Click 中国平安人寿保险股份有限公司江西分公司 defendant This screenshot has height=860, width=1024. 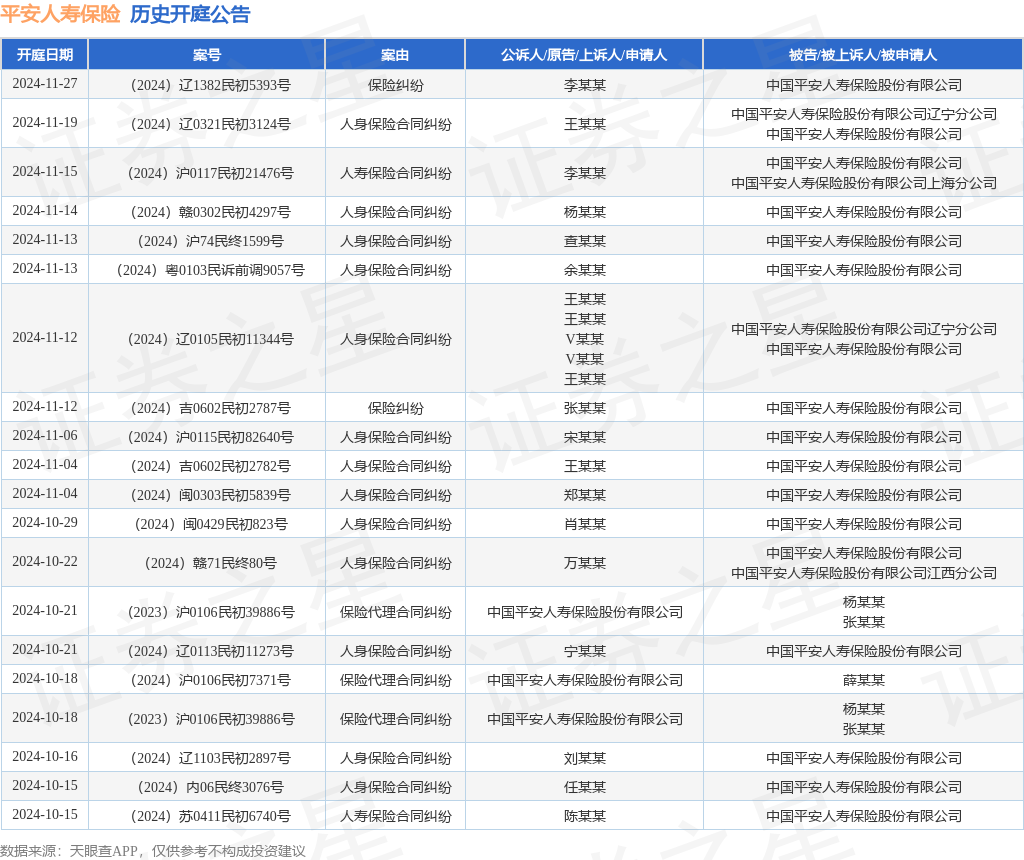[863, 573]
